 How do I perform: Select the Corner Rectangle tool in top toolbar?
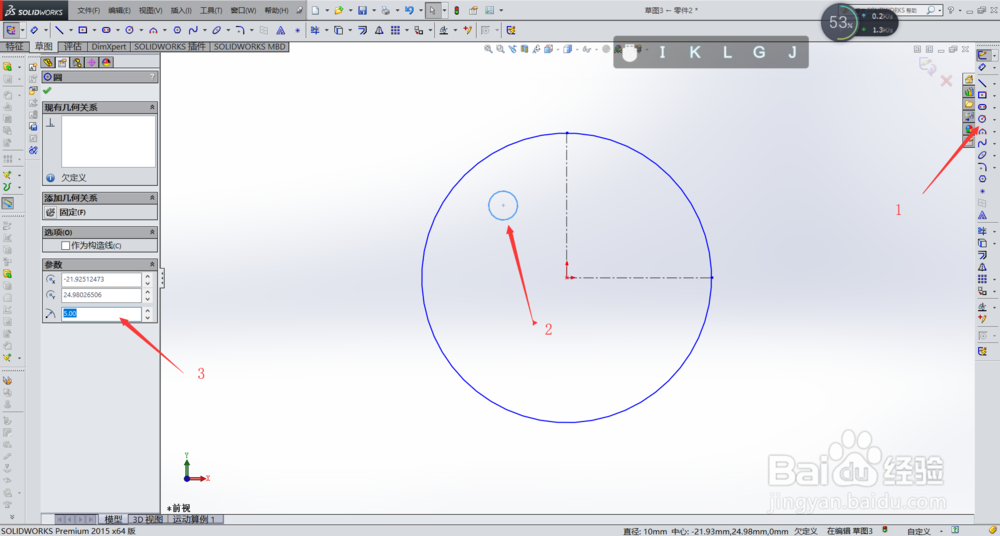click(82, 30)
